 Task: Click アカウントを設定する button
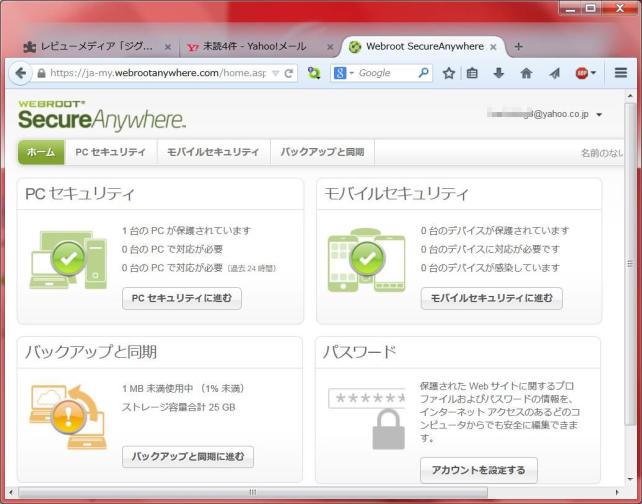coord(479,470)
